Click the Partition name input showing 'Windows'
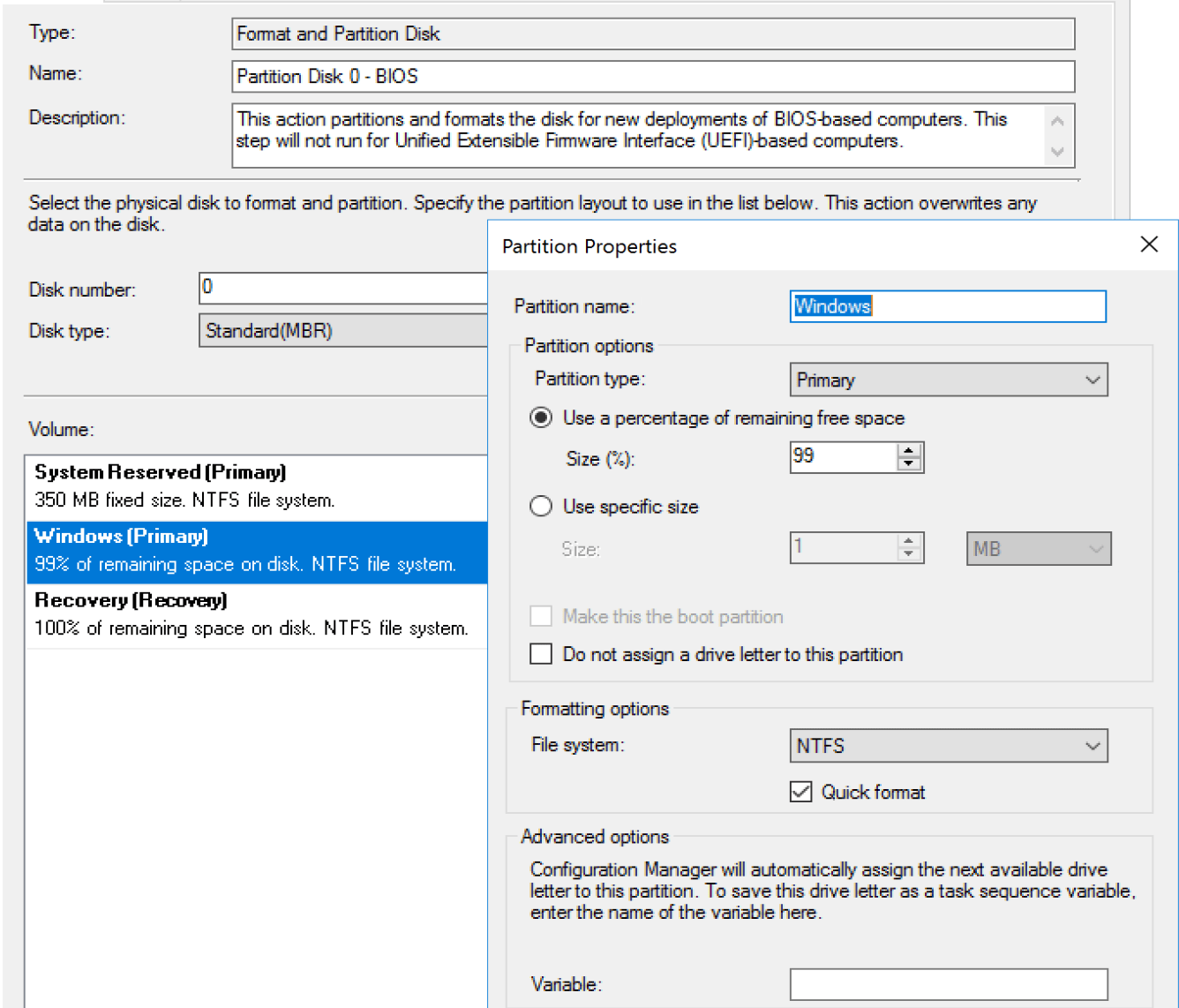Screen dimensions: 1179x1008 click(949, 306)
